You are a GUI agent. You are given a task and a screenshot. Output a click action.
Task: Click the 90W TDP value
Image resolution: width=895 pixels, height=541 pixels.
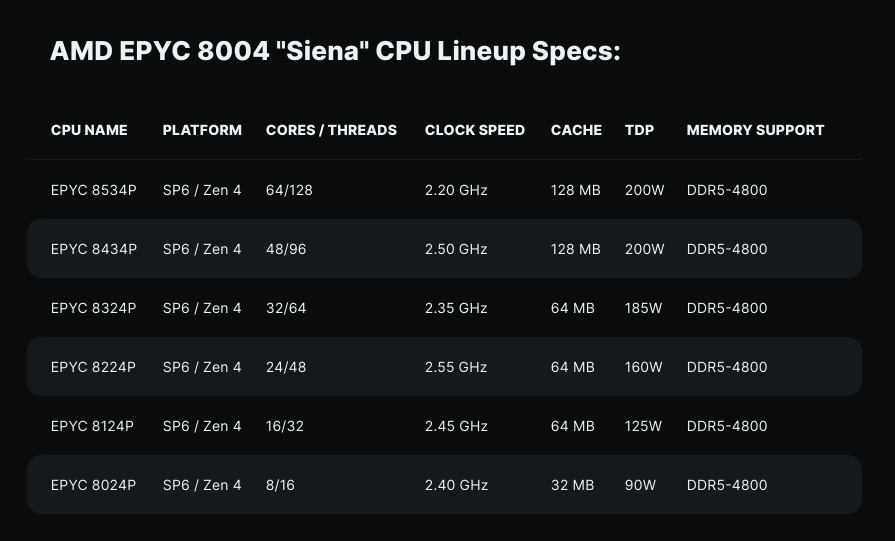[640, 485]
